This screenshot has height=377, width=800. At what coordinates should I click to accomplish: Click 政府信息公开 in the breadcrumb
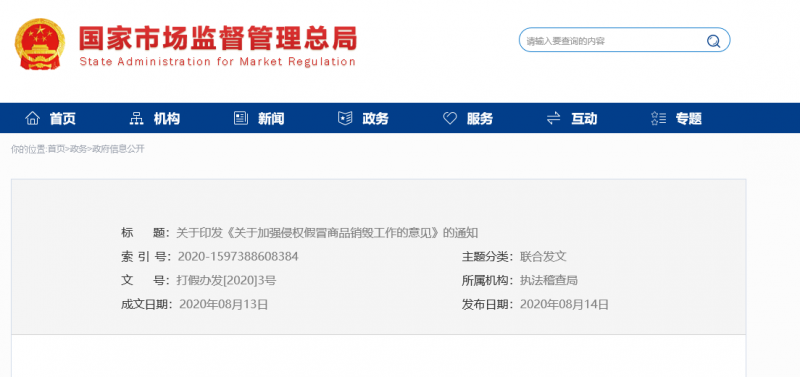point(118,149)
